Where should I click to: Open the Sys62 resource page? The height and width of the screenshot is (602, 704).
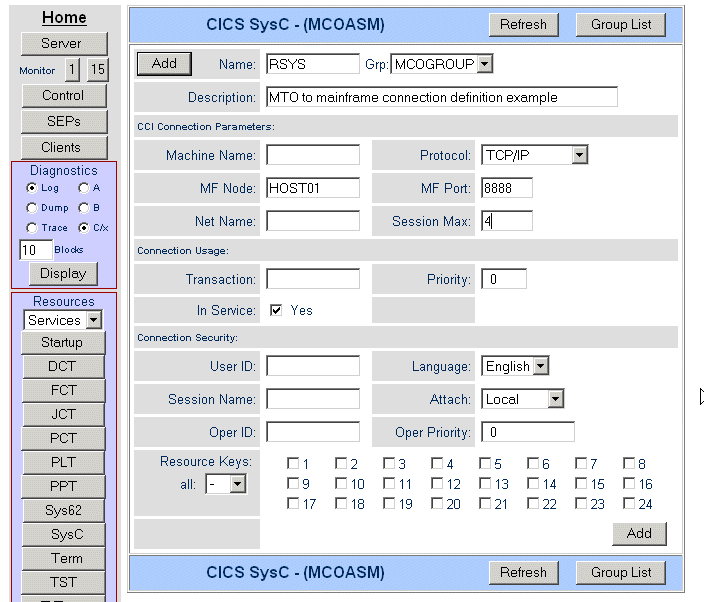(x=63, y=510)
